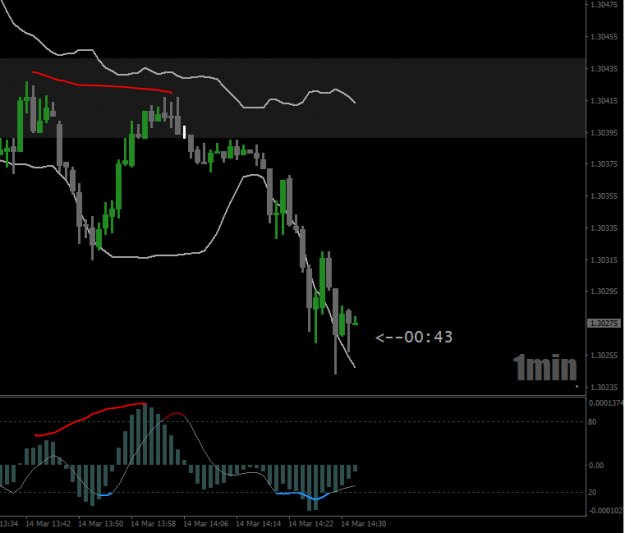Viewport: 625px width, 533px height.
Task: Click the 1.30255 price axis label
Action: pyautogui.click(x=604, y=355)
